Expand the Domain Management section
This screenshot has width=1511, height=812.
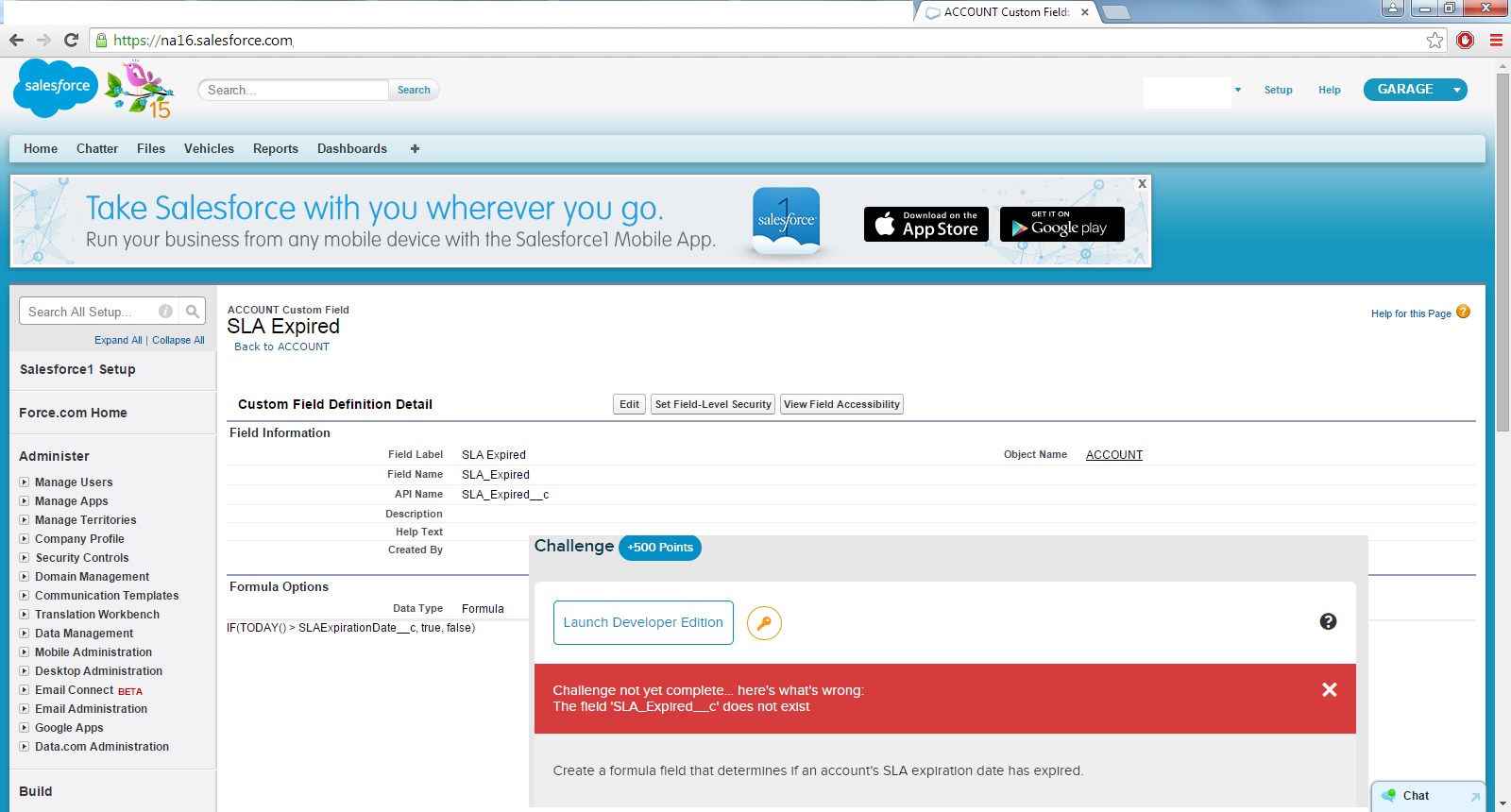coord(25,576)
